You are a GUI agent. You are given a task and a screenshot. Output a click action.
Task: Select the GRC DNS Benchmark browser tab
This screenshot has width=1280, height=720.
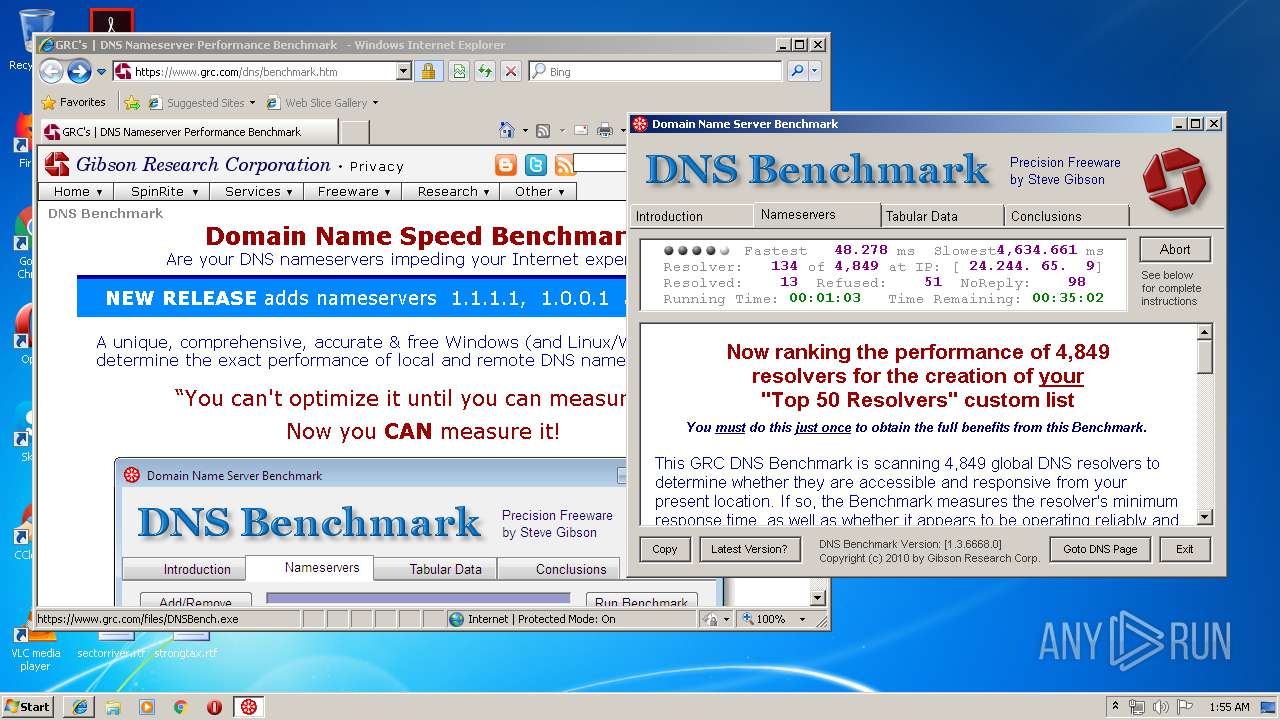188,131
